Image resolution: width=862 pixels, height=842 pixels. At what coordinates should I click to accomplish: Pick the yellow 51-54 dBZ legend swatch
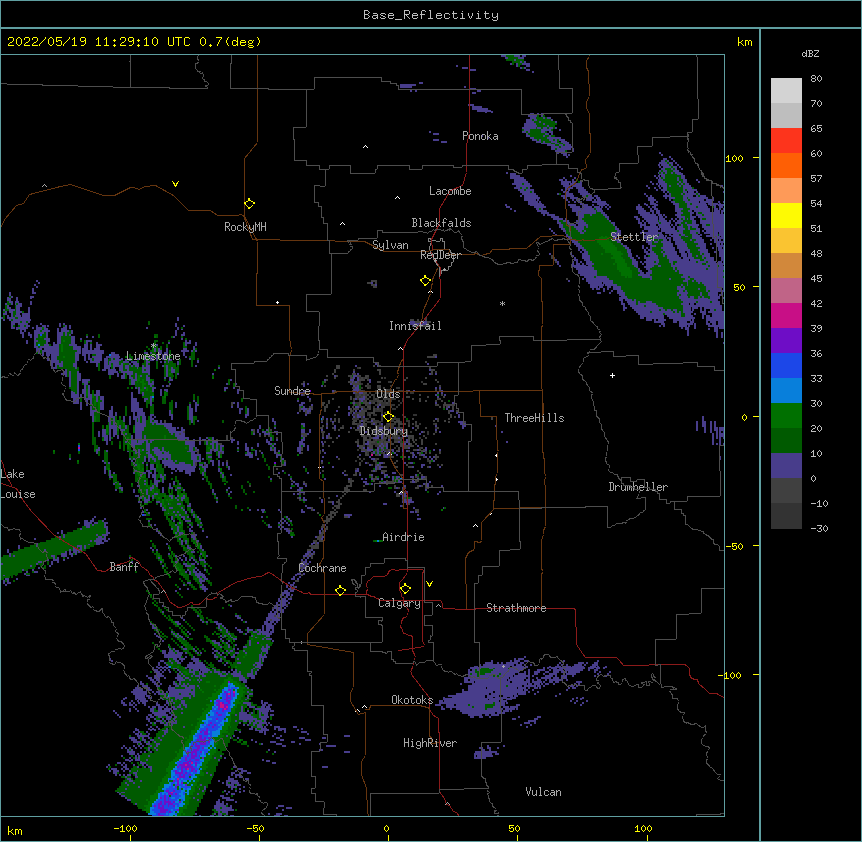point(786,215)
